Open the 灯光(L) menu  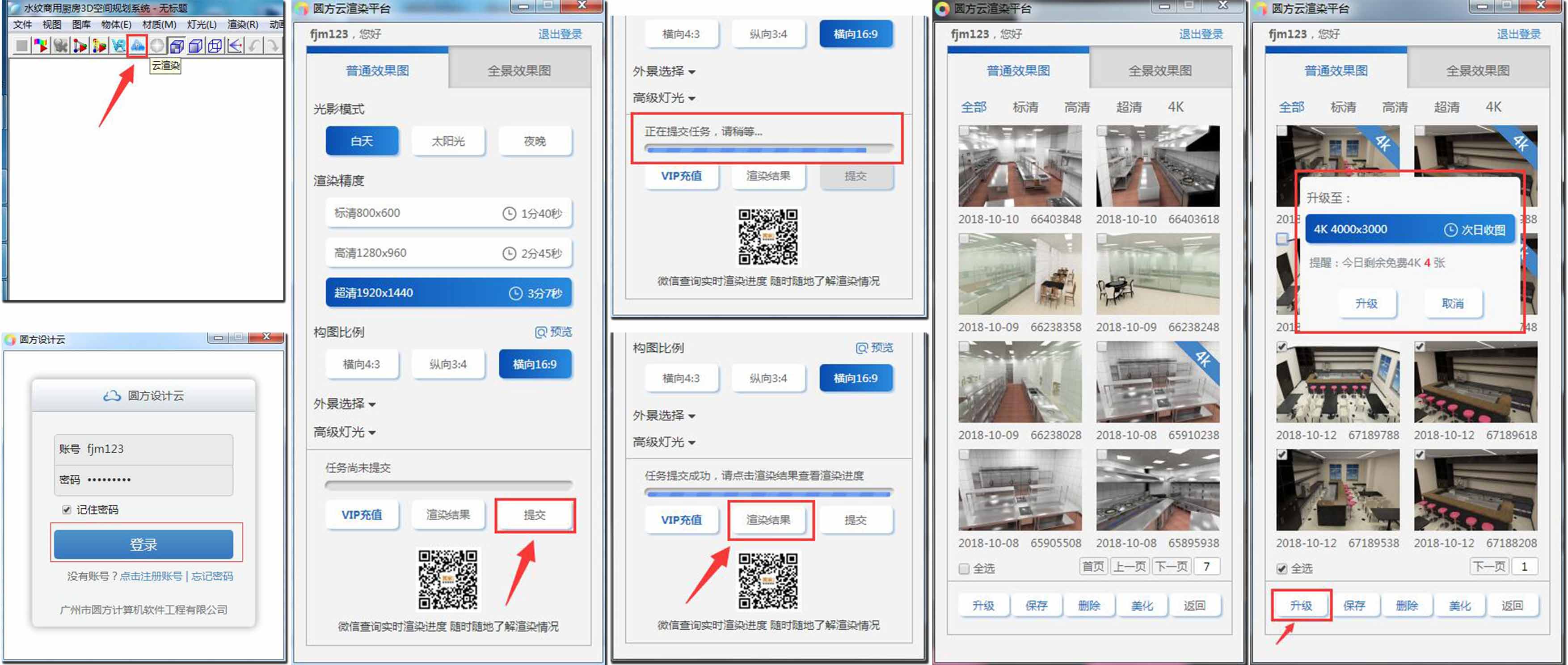click(x=202, y=24)
